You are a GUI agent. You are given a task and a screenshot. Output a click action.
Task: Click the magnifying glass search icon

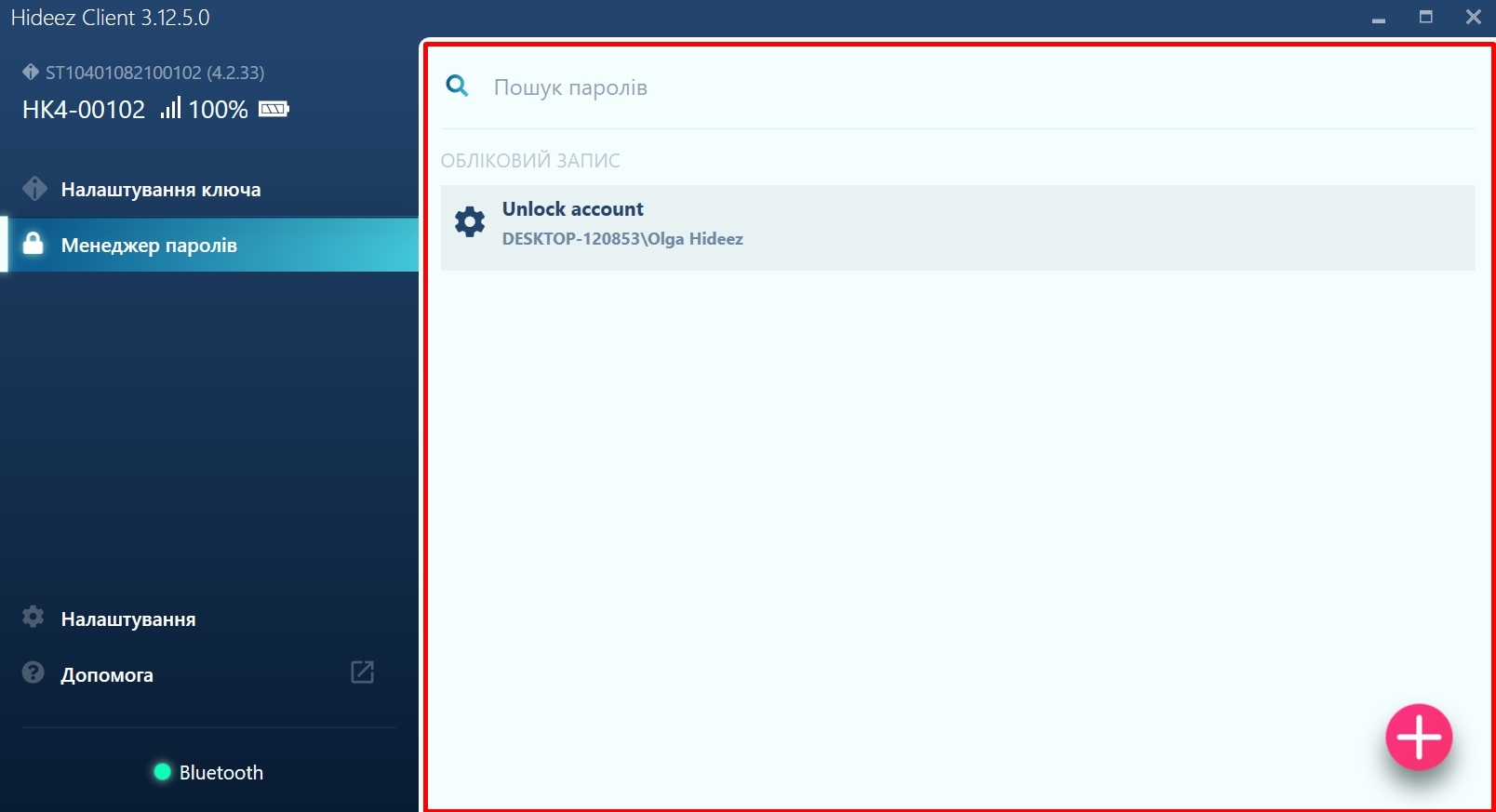pyautogui.click(x=457, y=87)
